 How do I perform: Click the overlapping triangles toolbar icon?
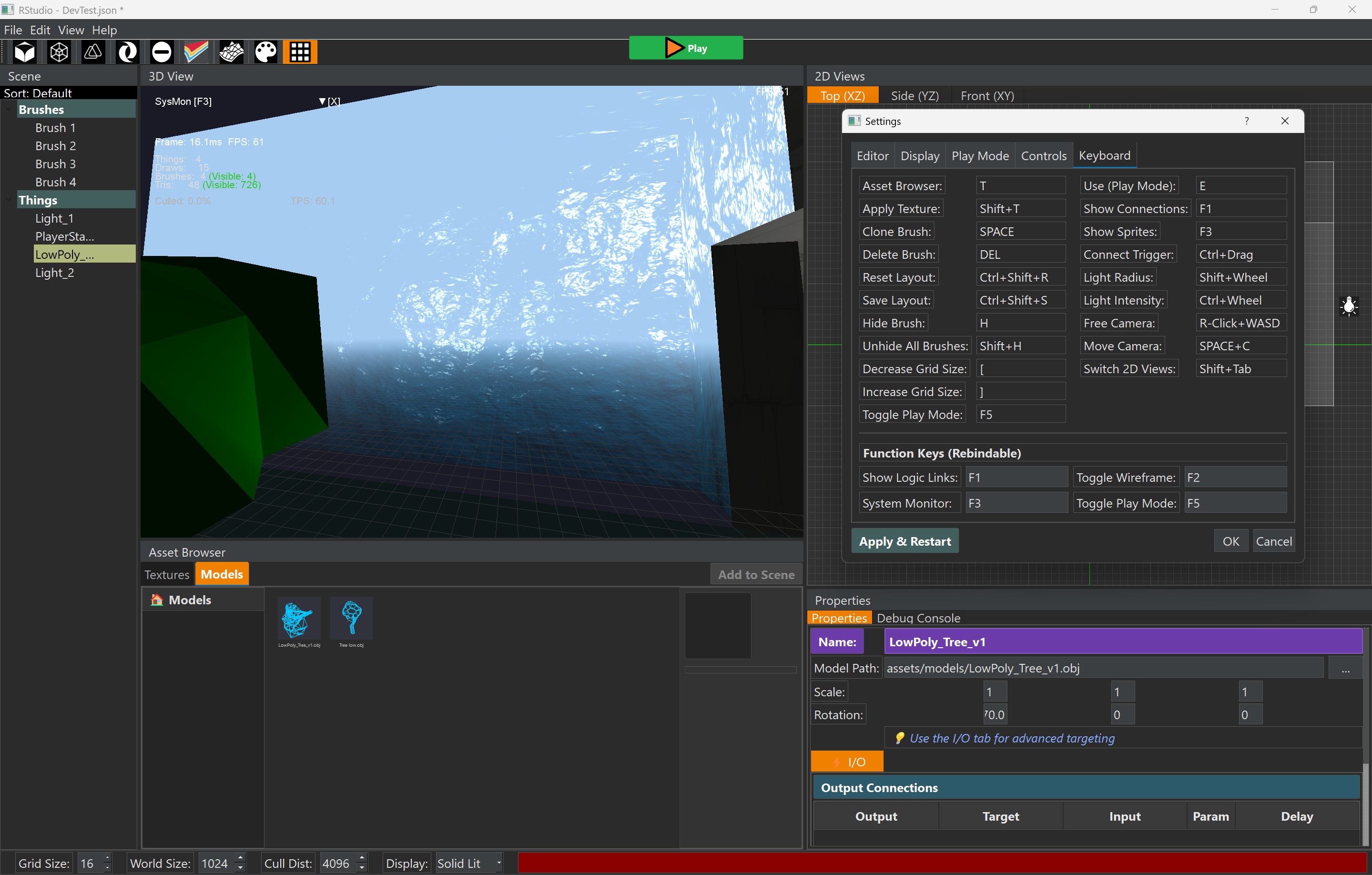point(93,52)
